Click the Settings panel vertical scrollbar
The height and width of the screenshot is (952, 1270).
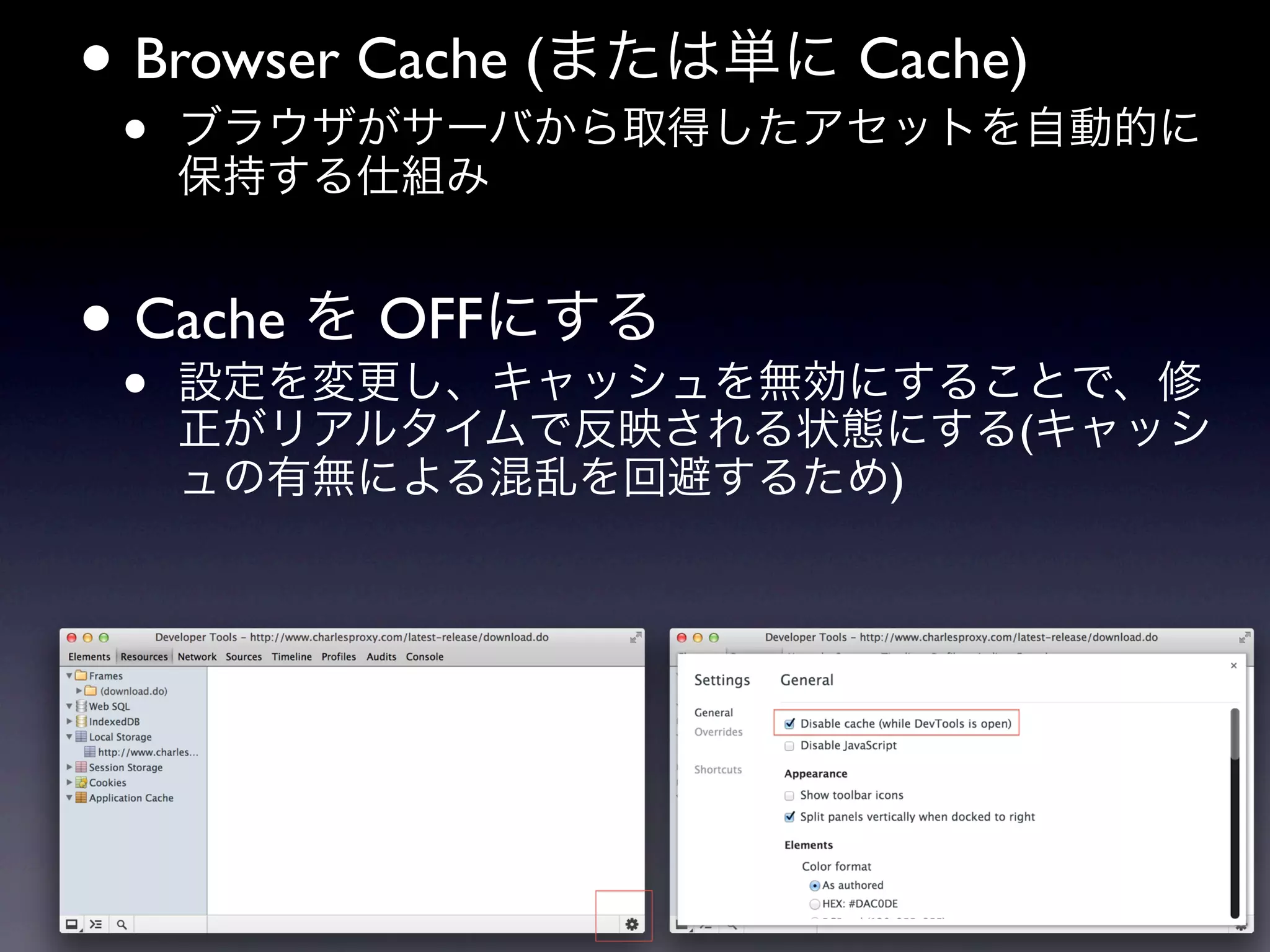click(x=1235, y=813)
